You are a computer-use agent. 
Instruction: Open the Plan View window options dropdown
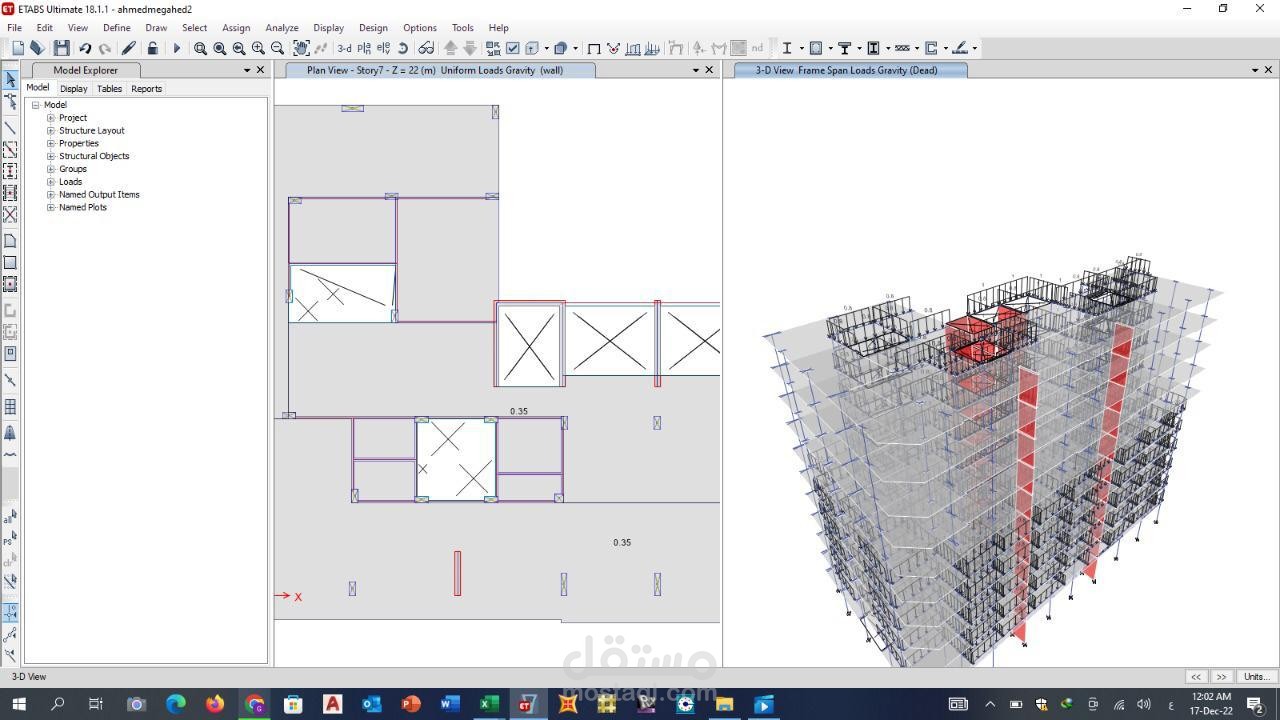coord(696,70)
